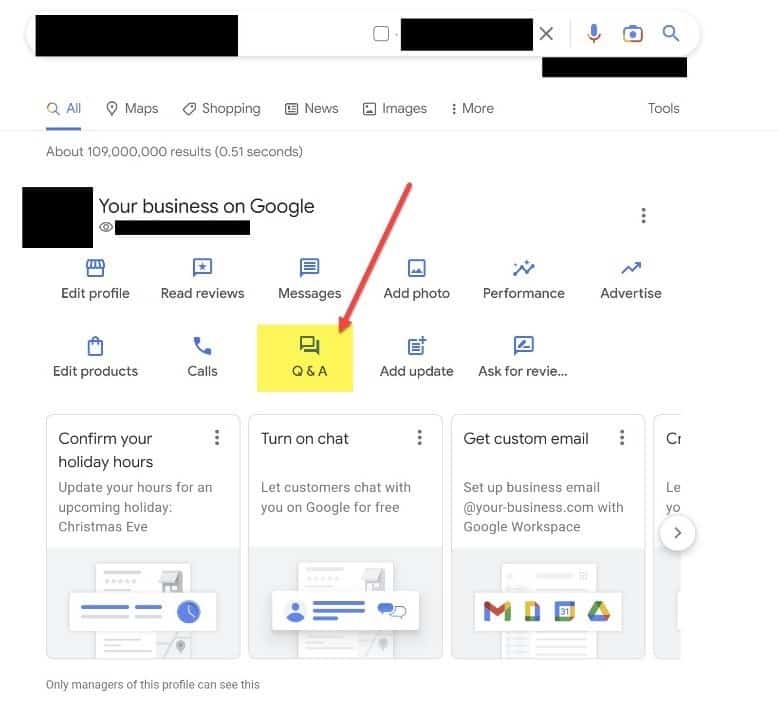This screenshot has width=778, height=709.
Task: View Performance sparkle chart icon
Action: pos(523,268)
